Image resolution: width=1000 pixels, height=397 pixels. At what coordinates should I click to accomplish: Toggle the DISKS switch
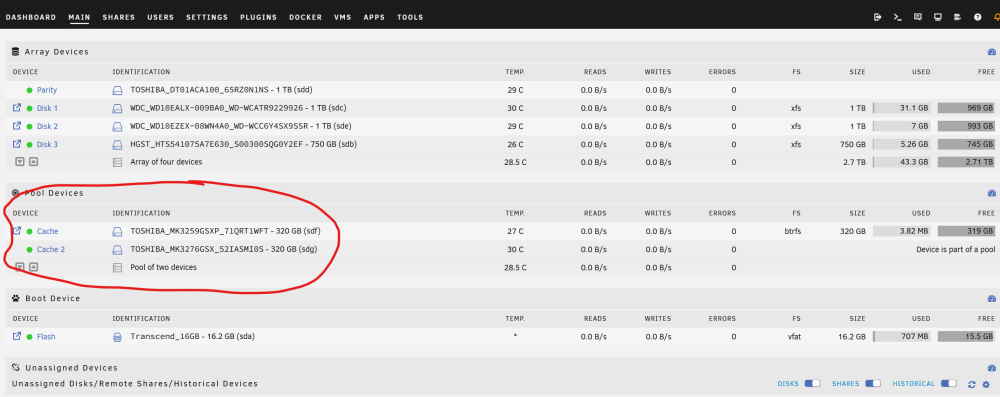(812, 384)
